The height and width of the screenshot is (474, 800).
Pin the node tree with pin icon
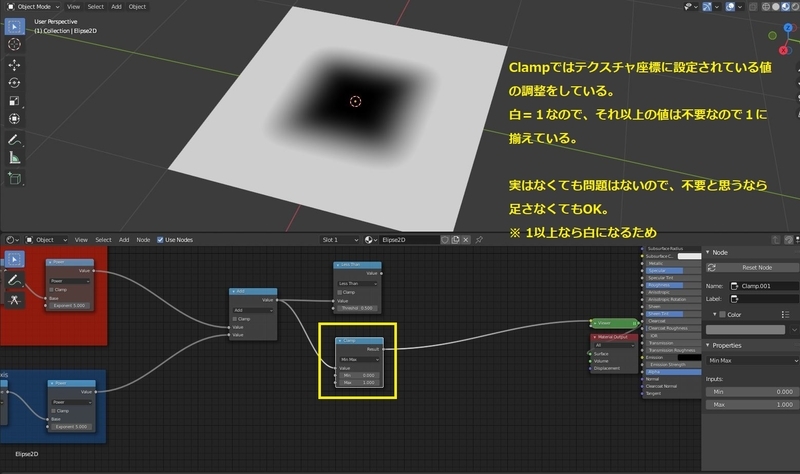pos(479,240)
